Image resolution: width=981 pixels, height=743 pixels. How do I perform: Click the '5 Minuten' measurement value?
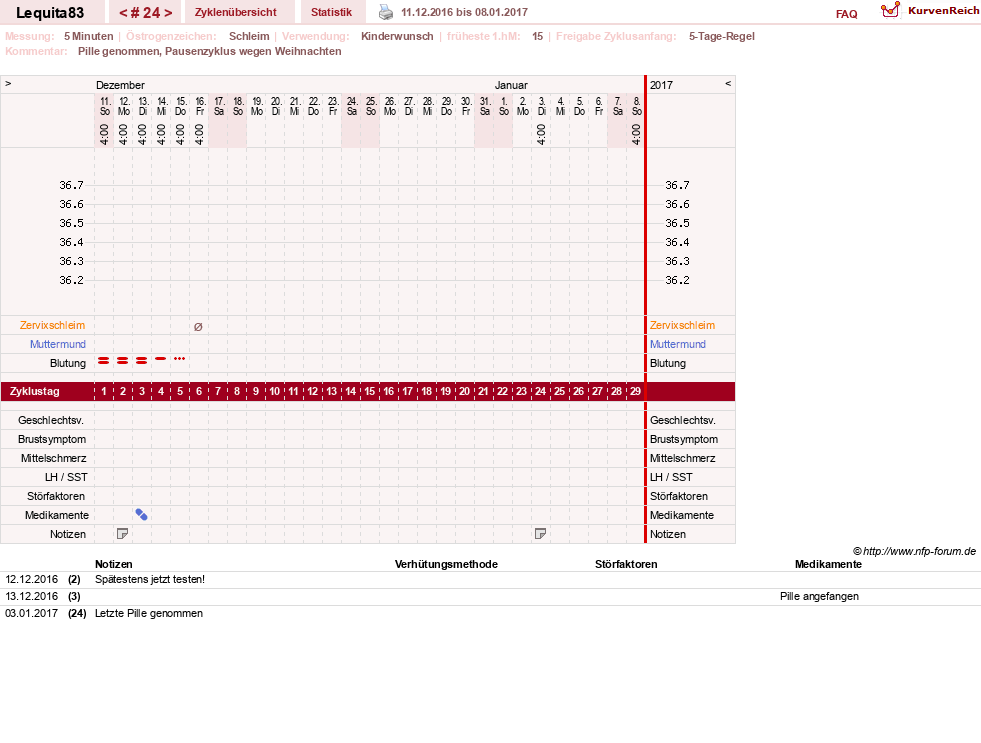coord(88,36)
